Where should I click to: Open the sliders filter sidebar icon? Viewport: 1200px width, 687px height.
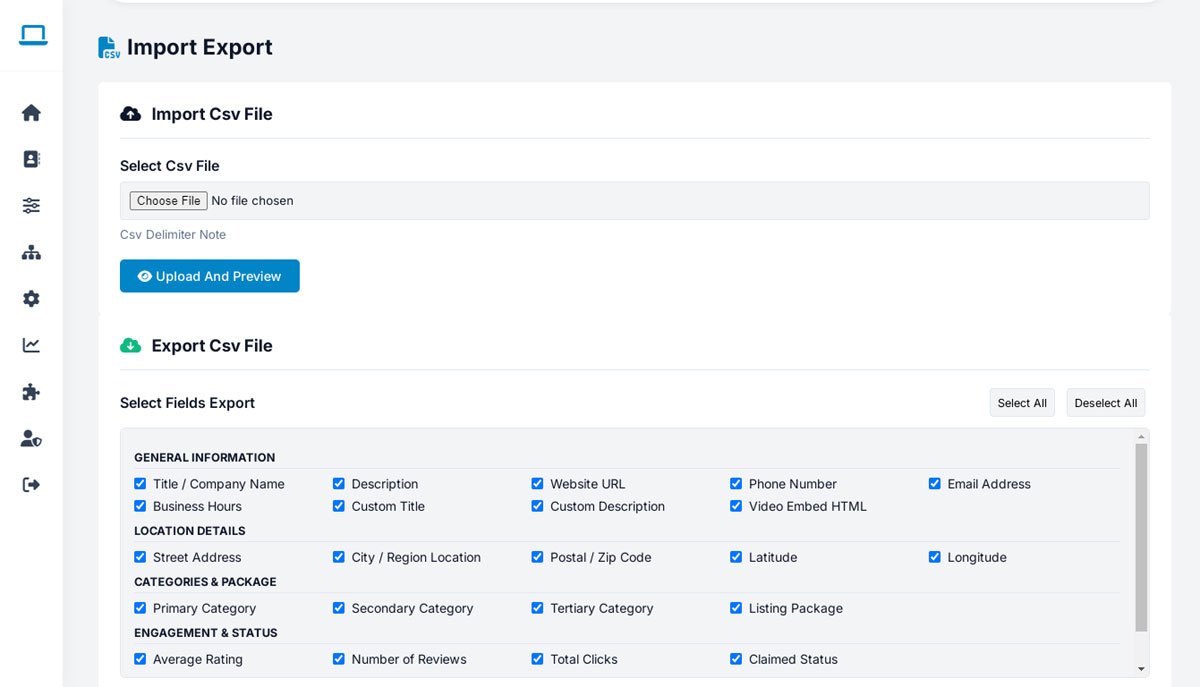[31, 205]
